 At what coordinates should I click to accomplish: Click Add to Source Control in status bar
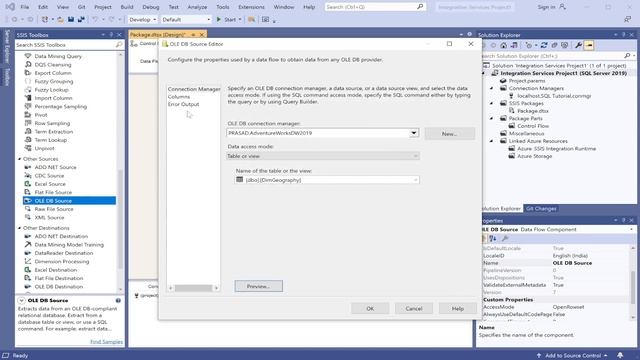pyautogui.click(x=573, y=356)
